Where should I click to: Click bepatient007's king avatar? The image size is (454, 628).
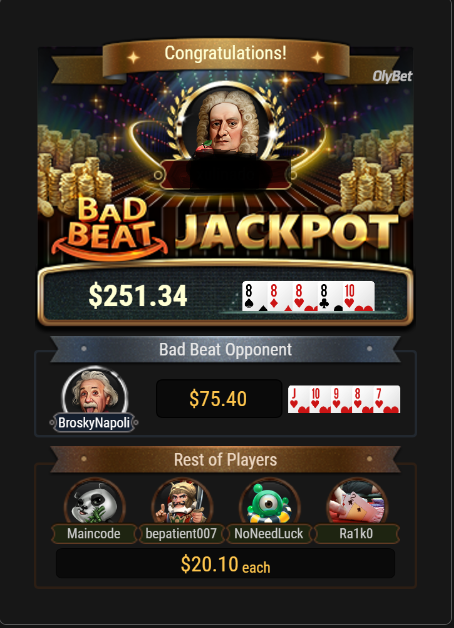coord(182,501)
